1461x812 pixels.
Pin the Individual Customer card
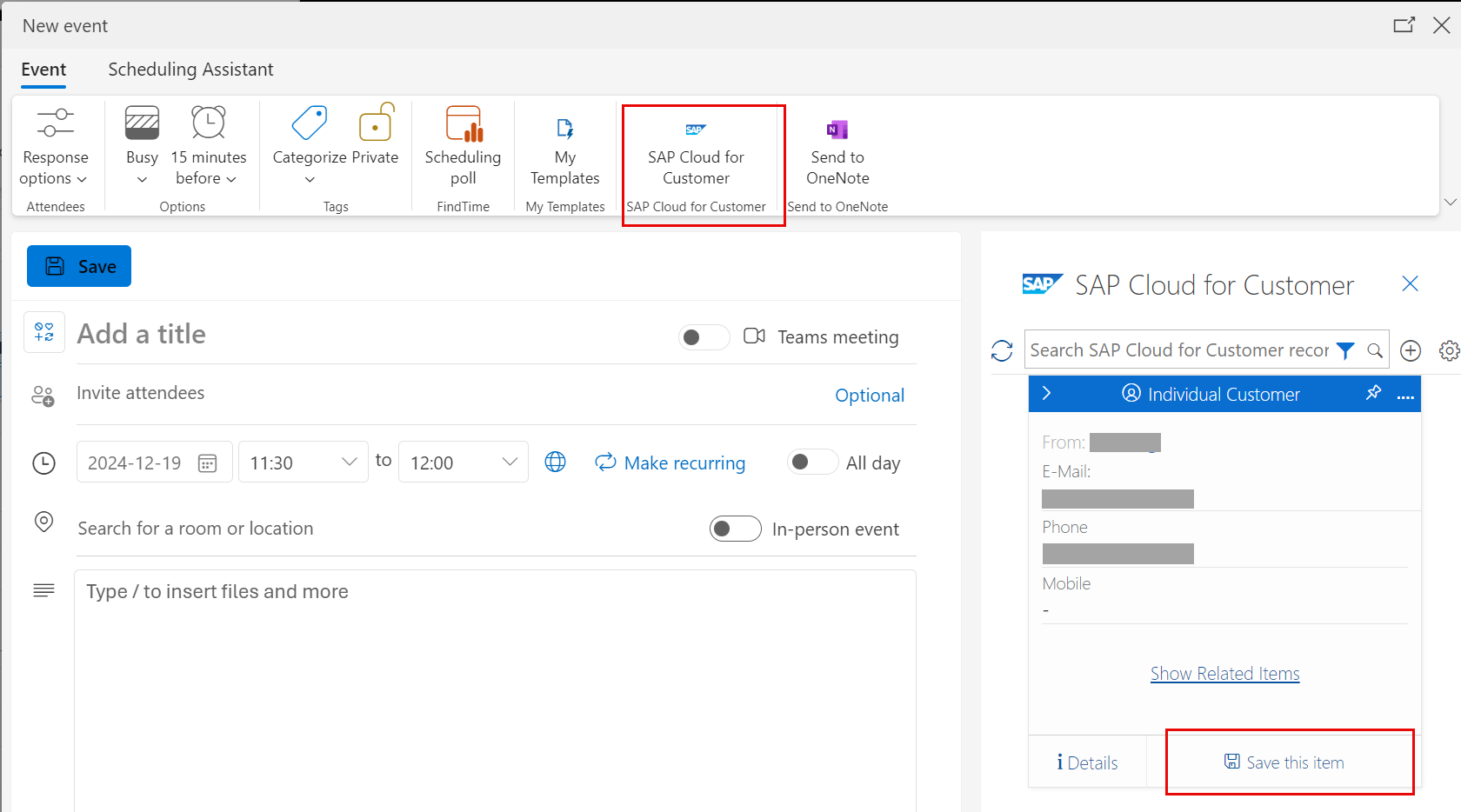tap(1373, 393)
